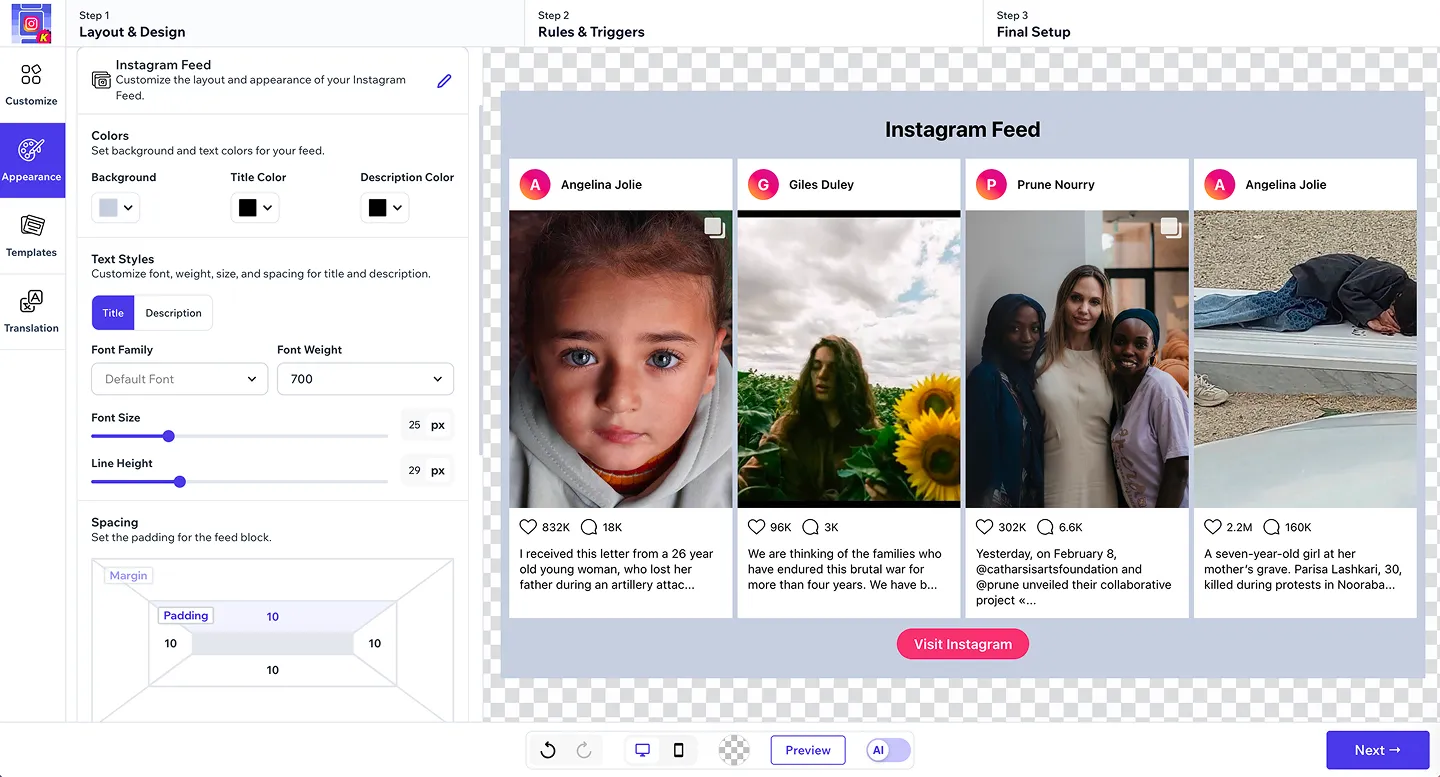Click the Font Size slider handle
The image size is (1440, 777).
[169, 436]
